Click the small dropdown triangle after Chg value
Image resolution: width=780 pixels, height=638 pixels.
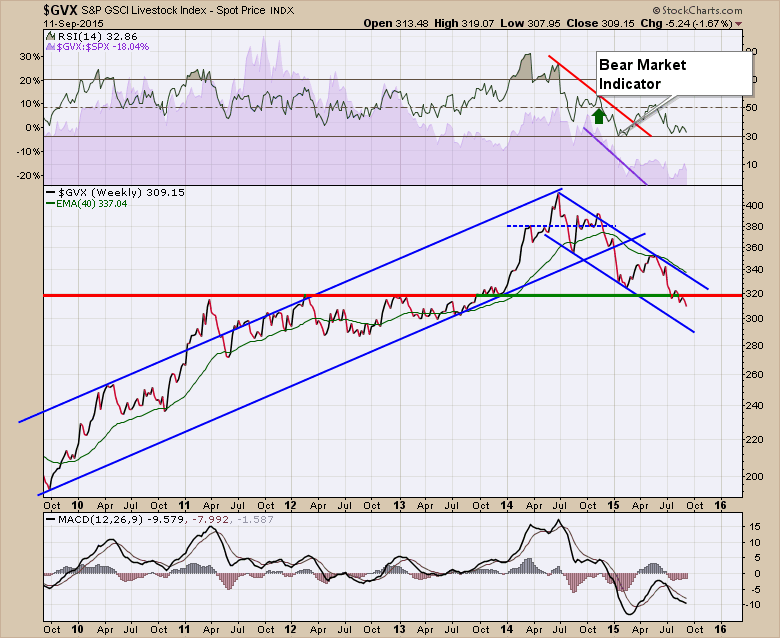(x=738, y=23)
